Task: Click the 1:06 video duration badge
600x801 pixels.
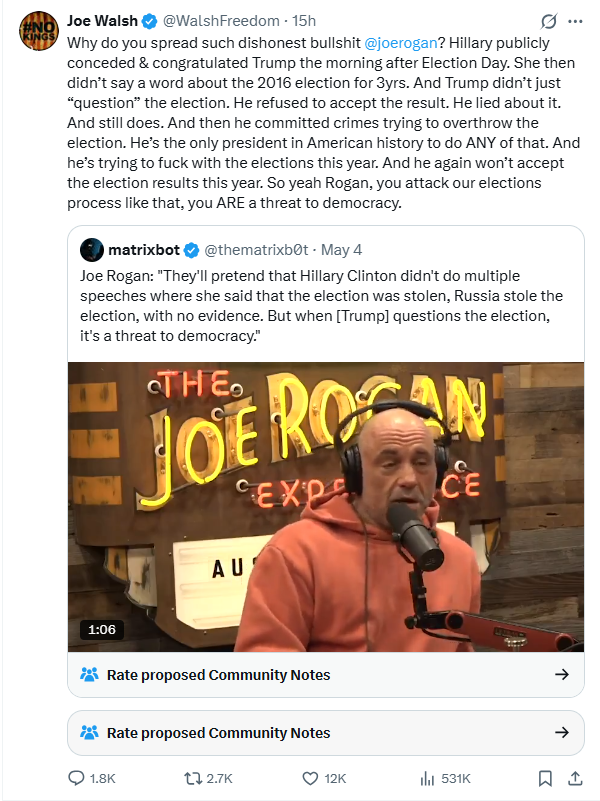Action: 102,629
